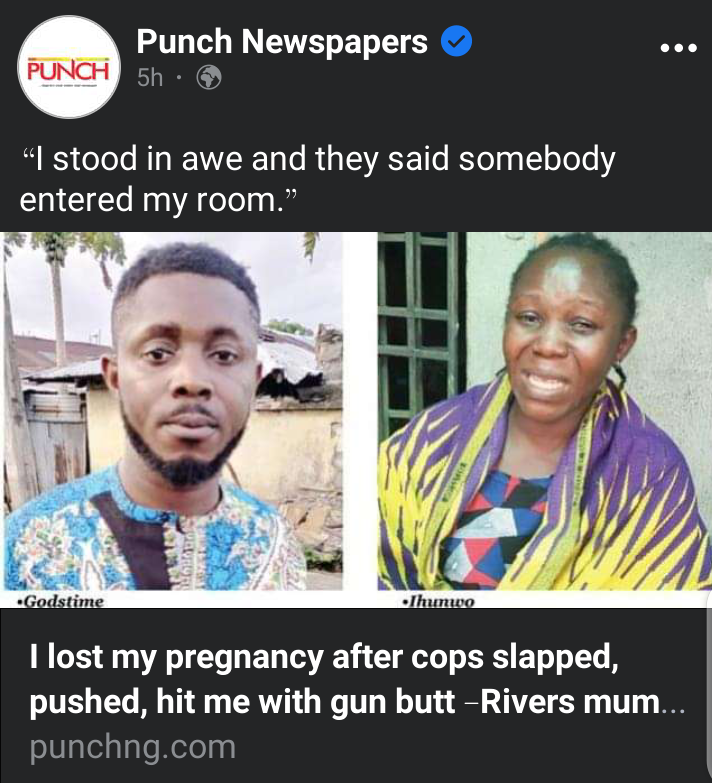Open the photo of man in blue shirt

tap(173, 411)
